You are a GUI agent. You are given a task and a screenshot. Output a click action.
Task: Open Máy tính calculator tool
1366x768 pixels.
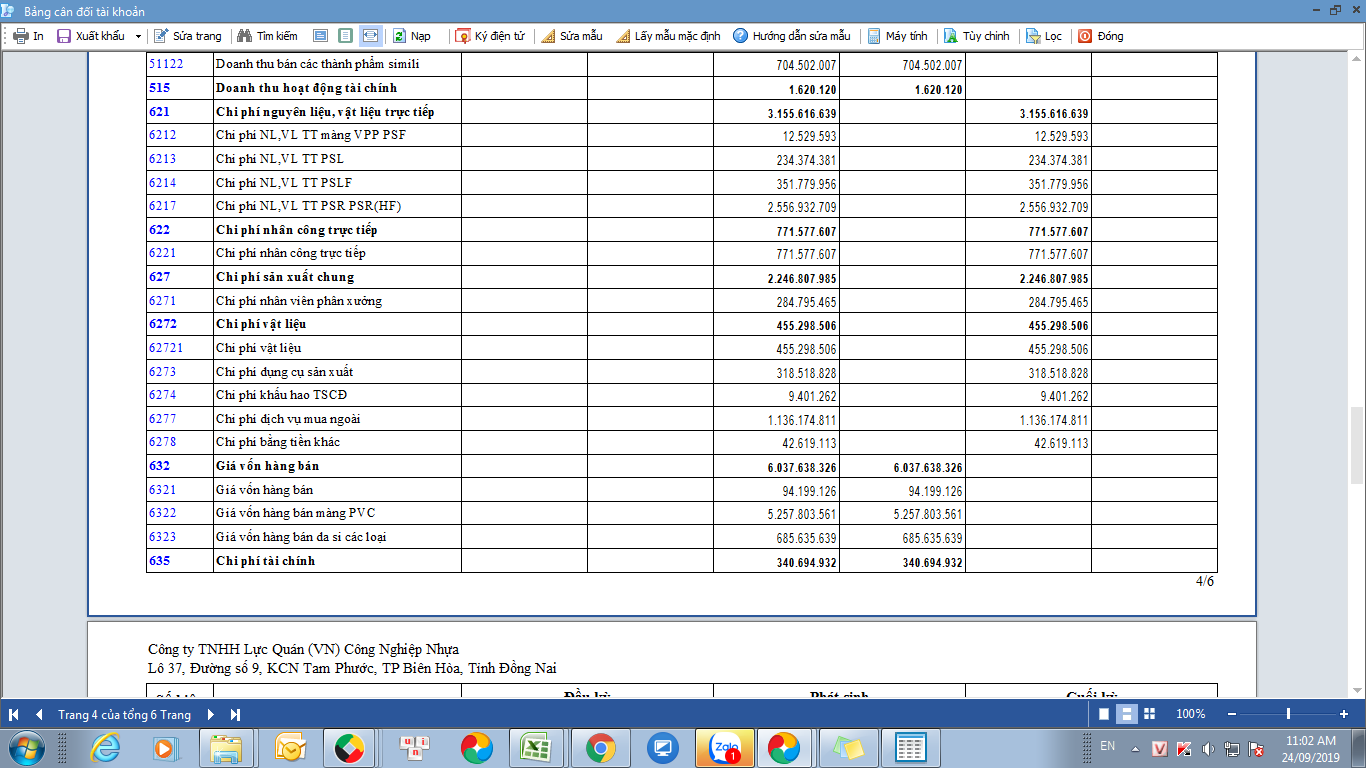click(874, 36)
